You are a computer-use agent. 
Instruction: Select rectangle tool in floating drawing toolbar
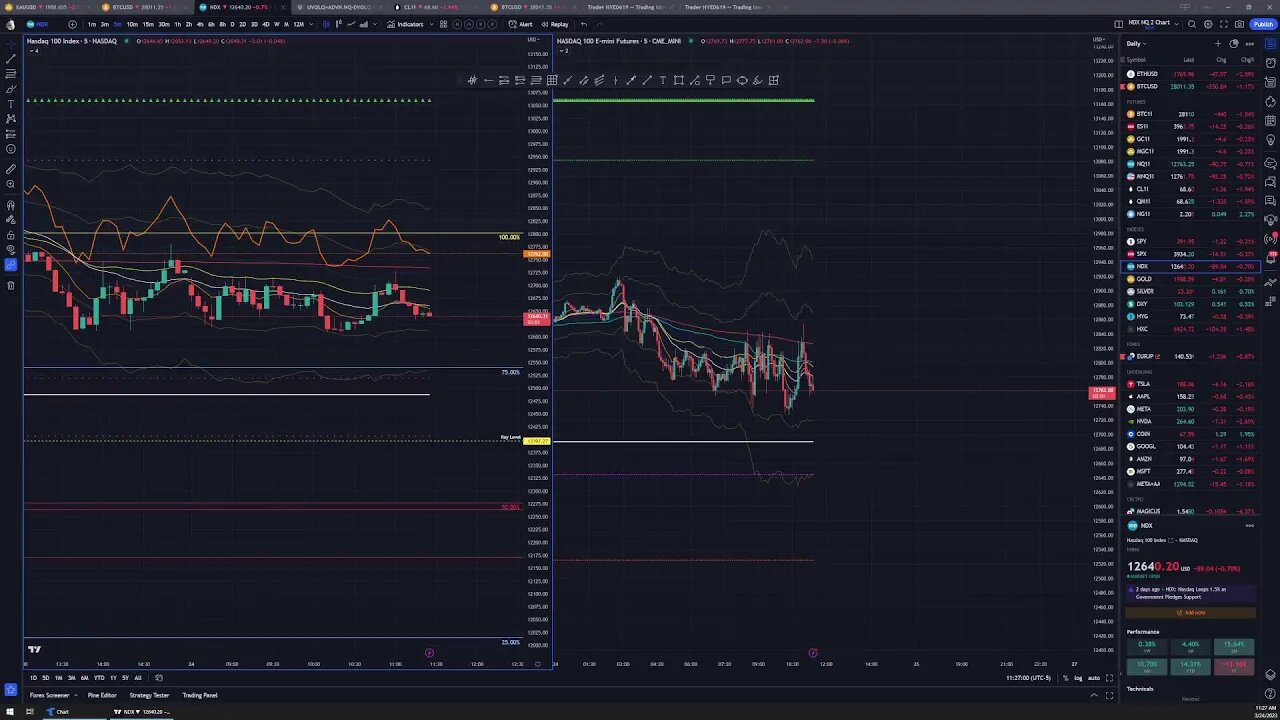pos(679,80)
